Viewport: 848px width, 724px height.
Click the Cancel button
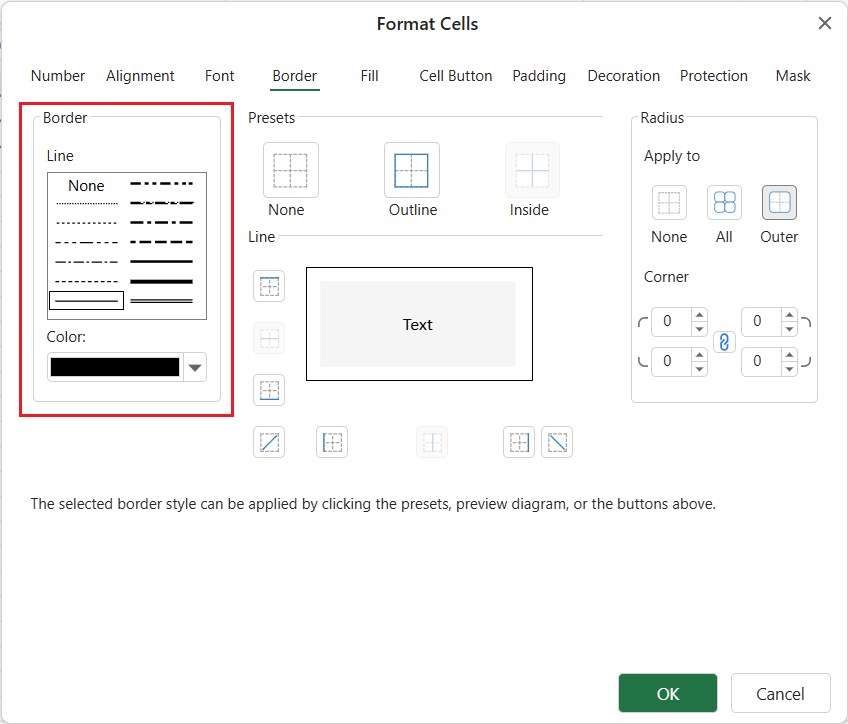click(x=780, y=693)
